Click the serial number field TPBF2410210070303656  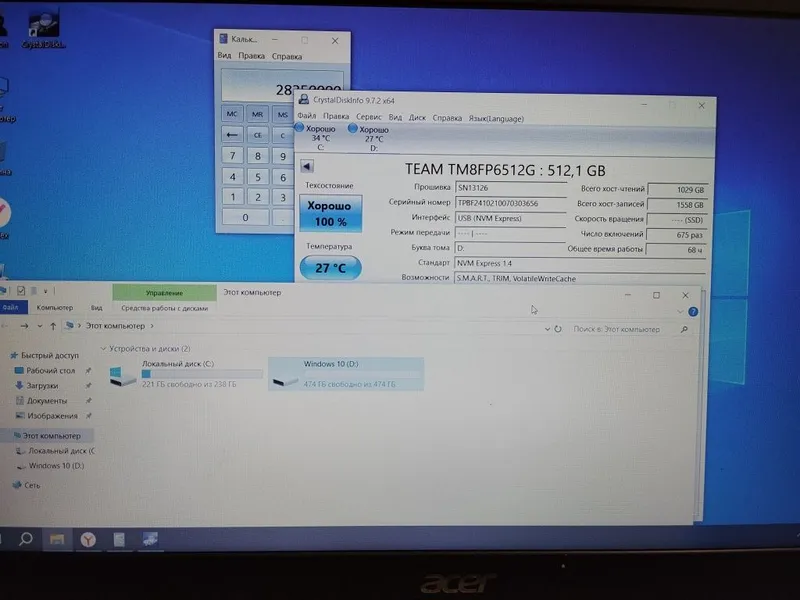click(510, 203)
